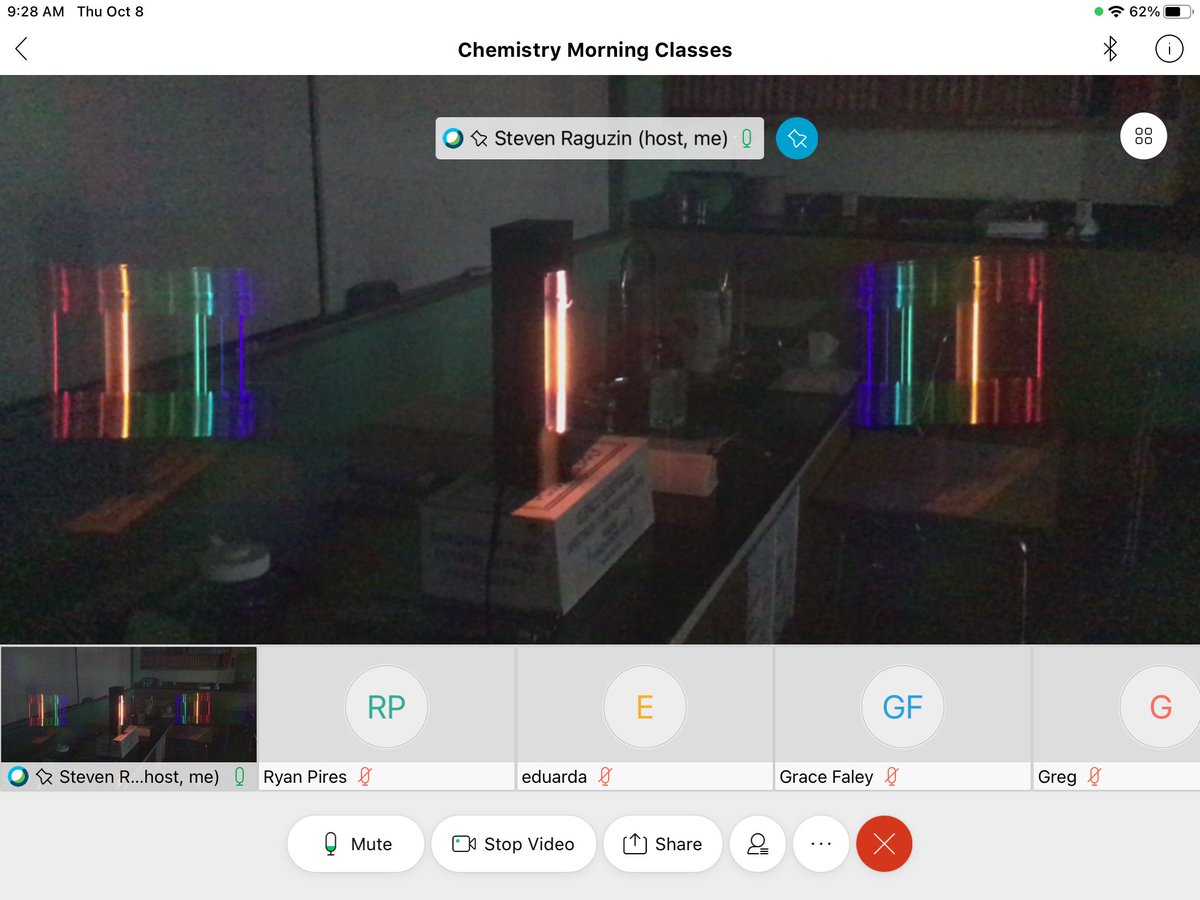The image size is (1200, 900).
Task: Go back using the top-left arrow
Action: pos(21,49)
